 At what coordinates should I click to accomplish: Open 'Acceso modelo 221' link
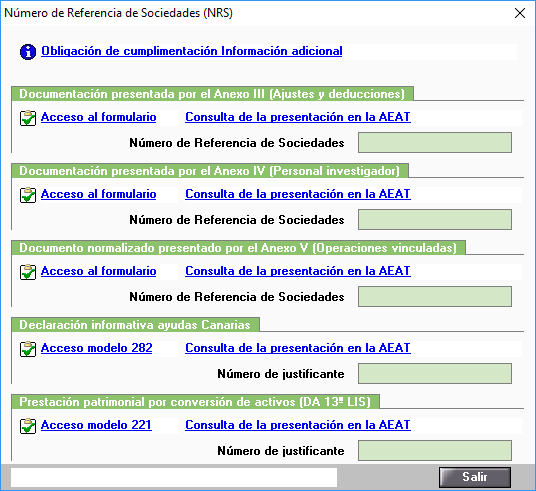point(96,425)
